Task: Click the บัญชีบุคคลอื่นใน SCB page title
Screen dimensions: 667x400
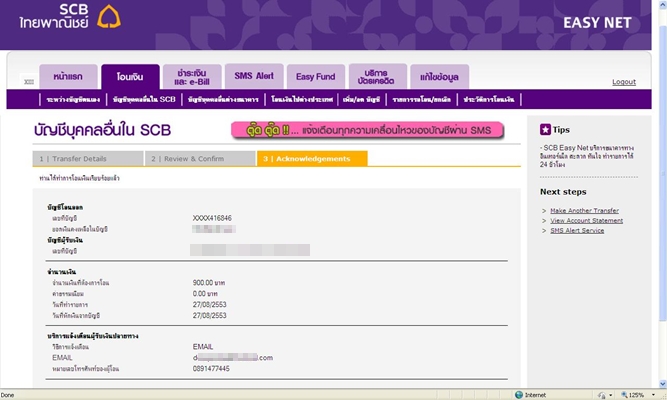Action: click(102, 130)
